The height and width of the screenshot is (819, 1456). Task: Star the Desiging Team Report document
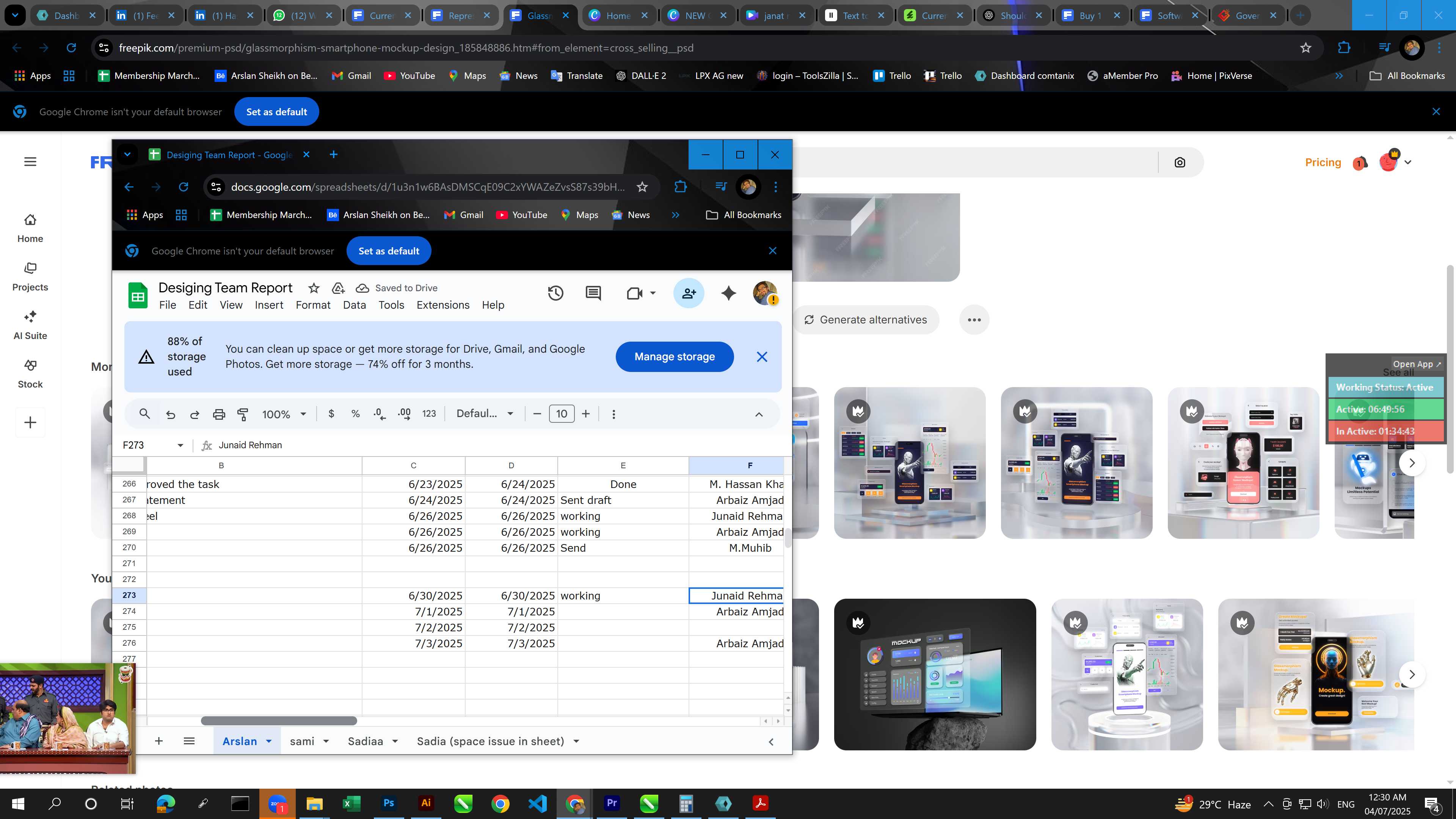coord(314,288)
